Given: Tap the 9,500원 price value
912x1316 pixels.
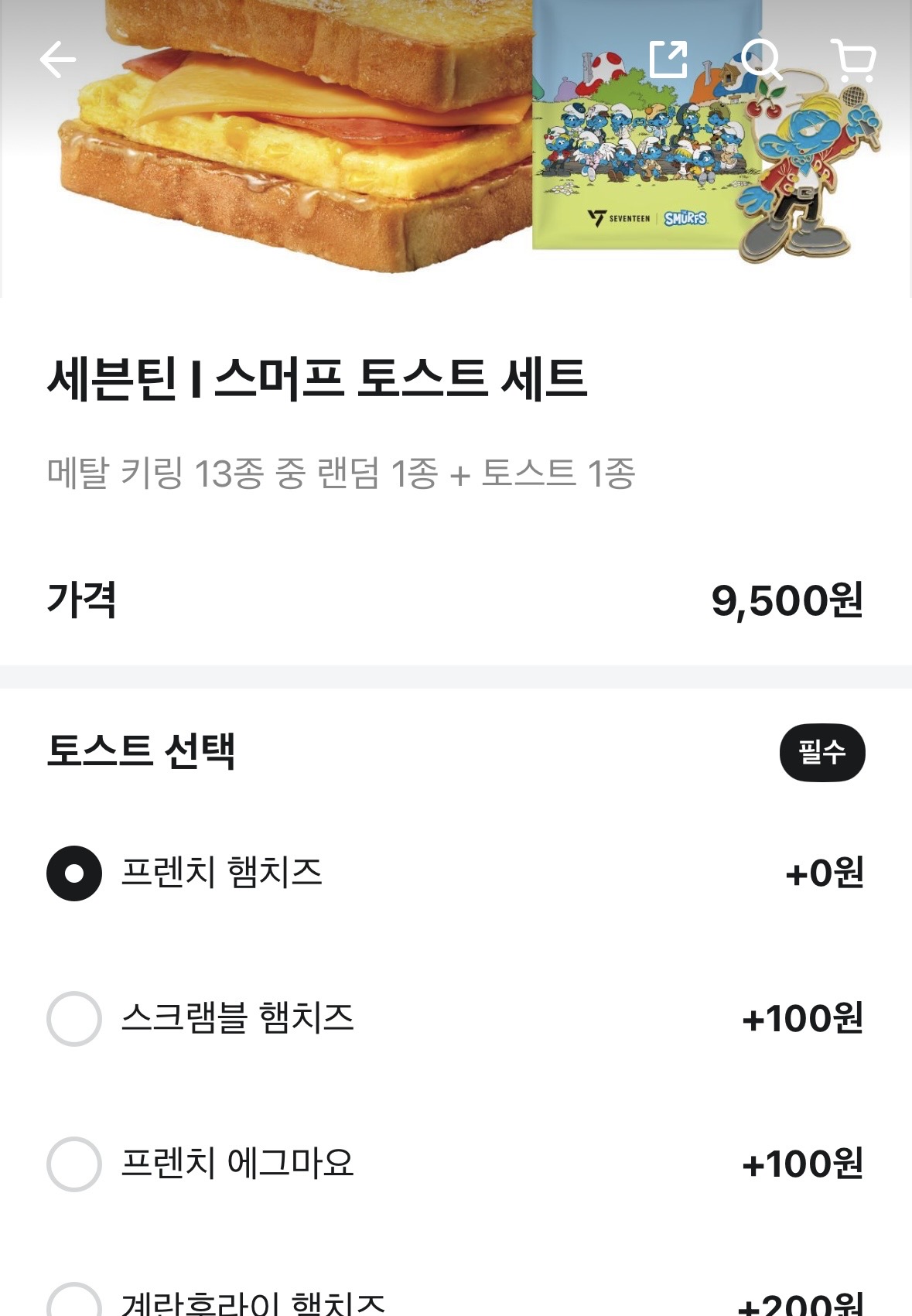Looking at the screenshot, I should 787,600.
